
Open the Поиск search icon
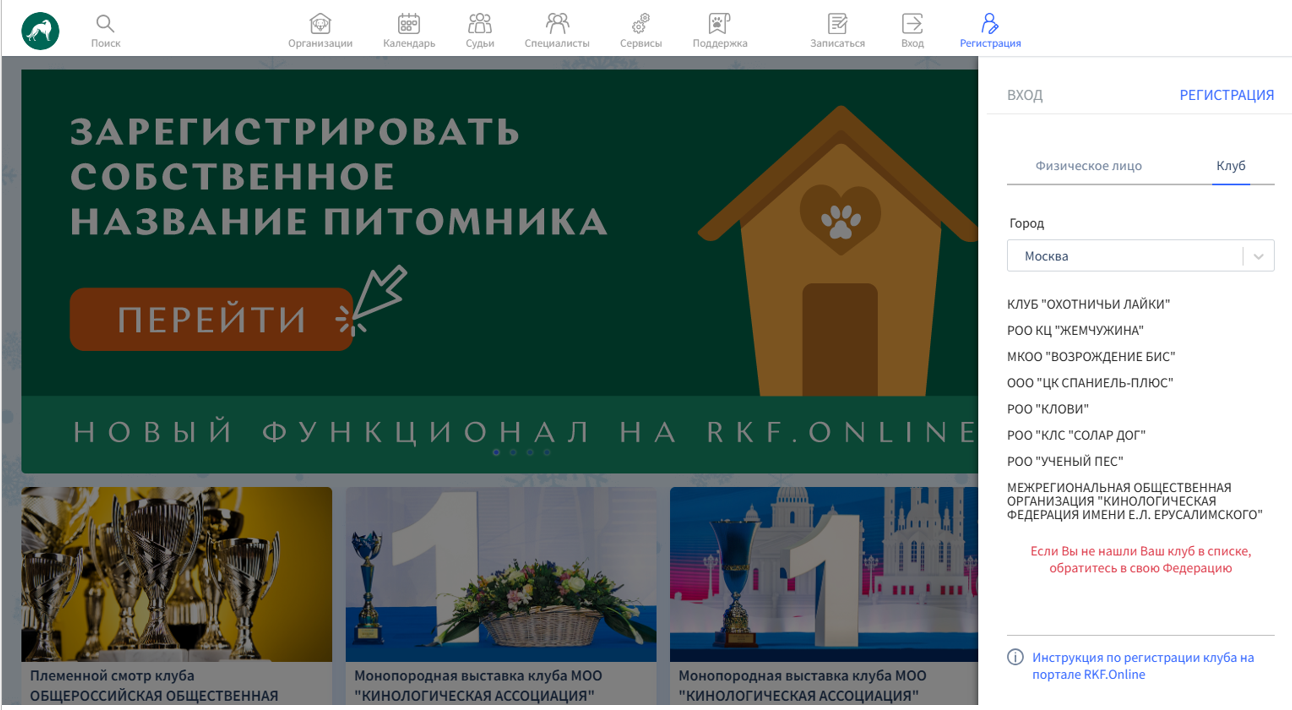pyautogui.click(x=105, y=24)
